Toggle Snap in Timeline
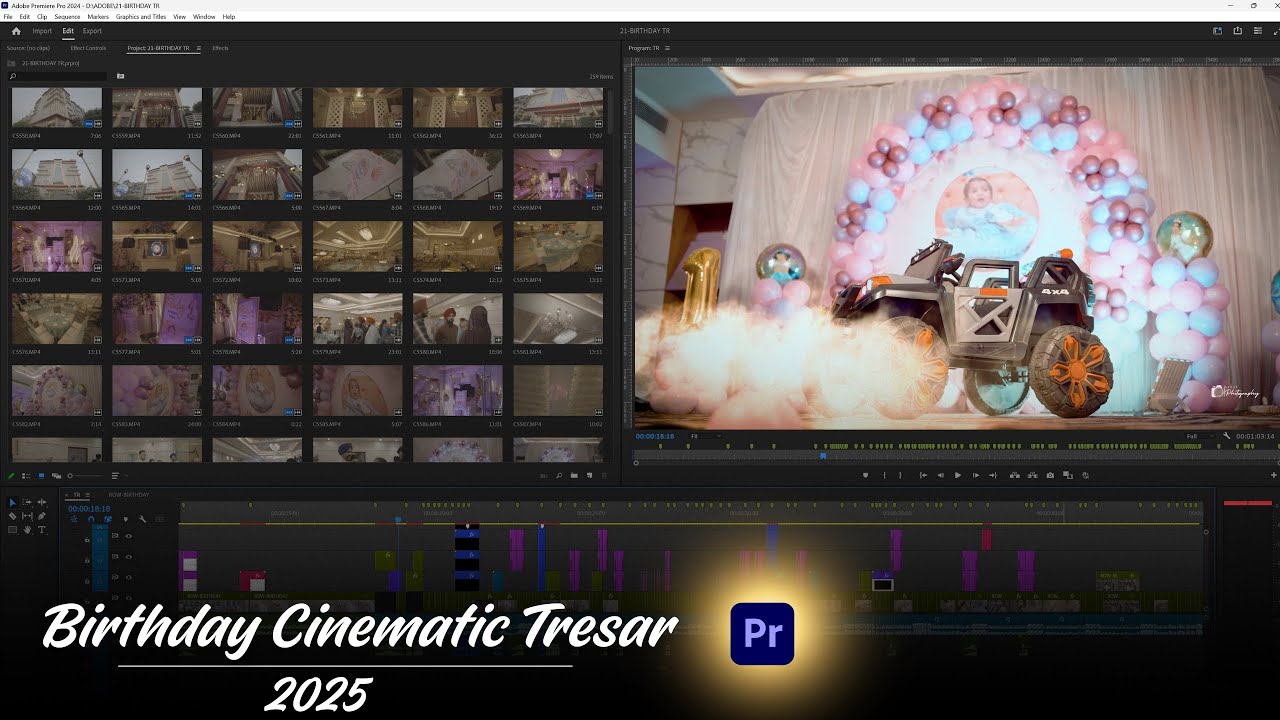 point(91,519)
